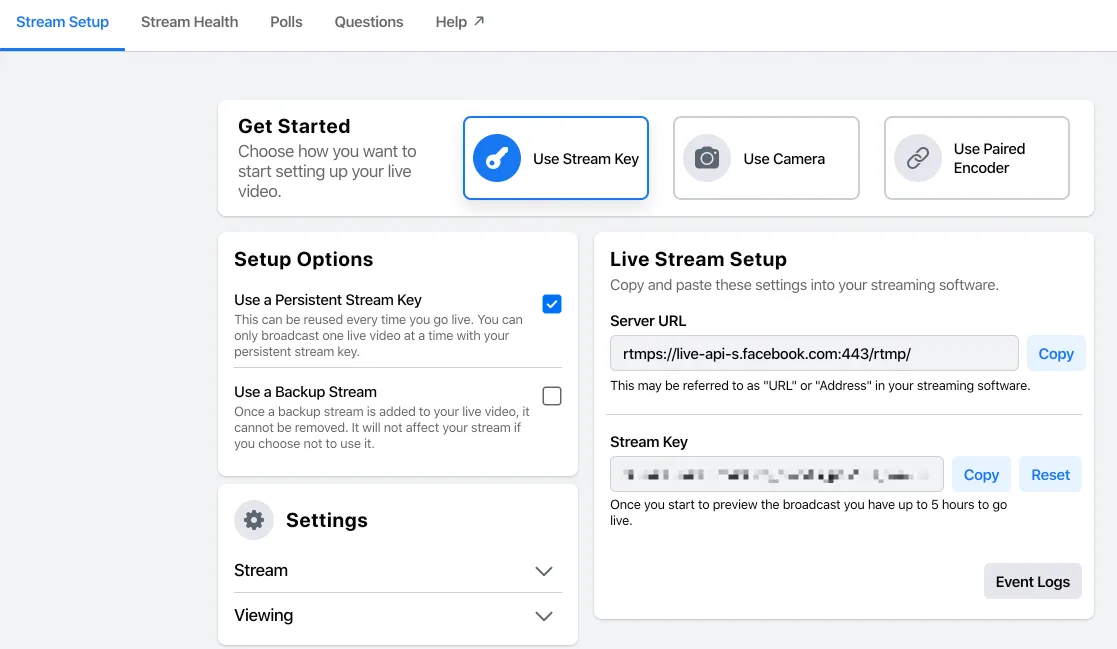Enable the Use a Backup Stream checkbox

pos(551,396)
